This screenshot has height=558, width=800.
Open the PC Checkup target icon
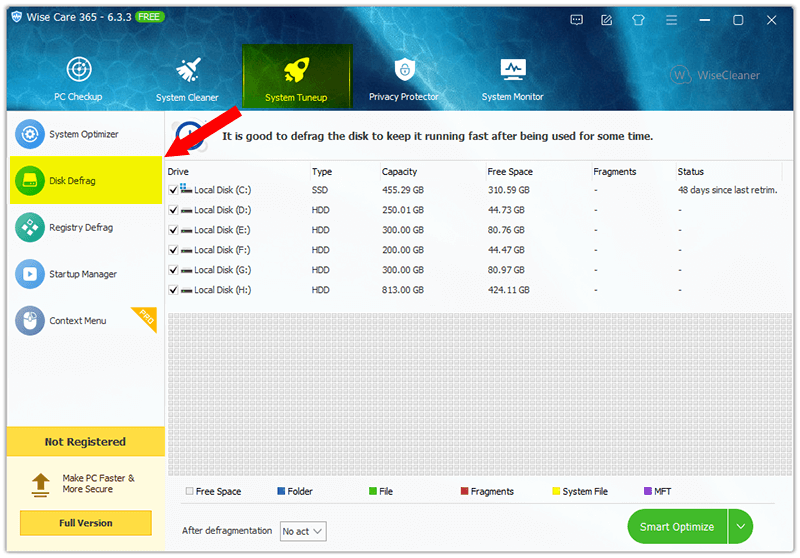79,69
